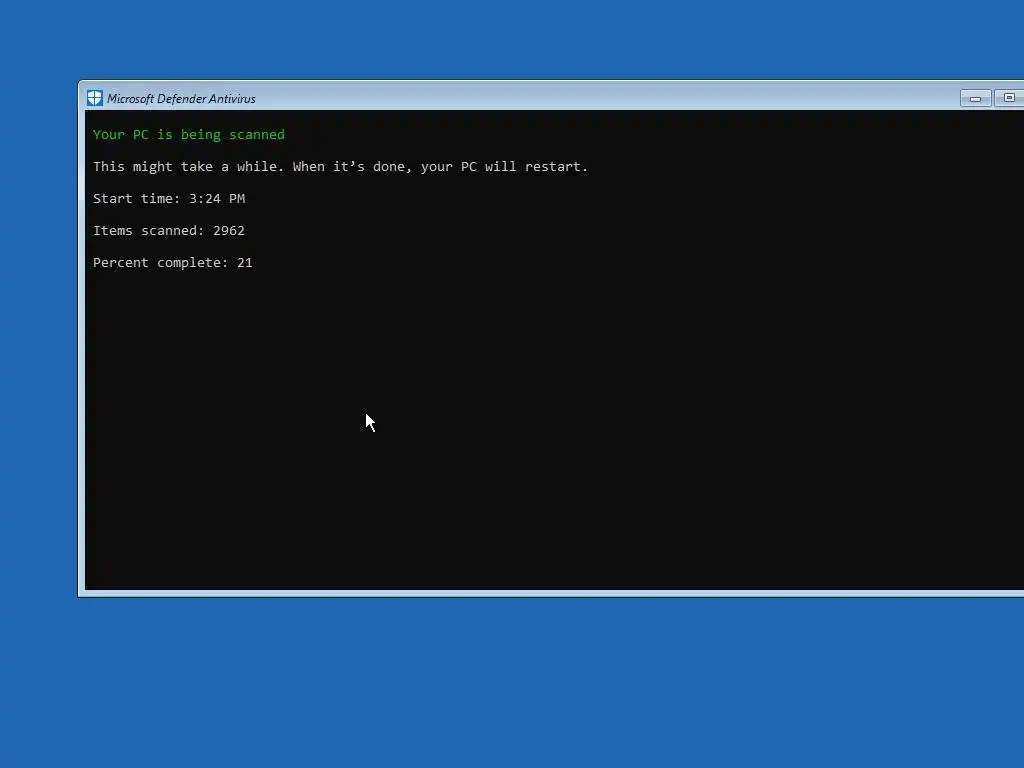Click the 'Start time: 3:24 PM' line
This screenshot has height=768, width=1024.
(x=169, y=199)
